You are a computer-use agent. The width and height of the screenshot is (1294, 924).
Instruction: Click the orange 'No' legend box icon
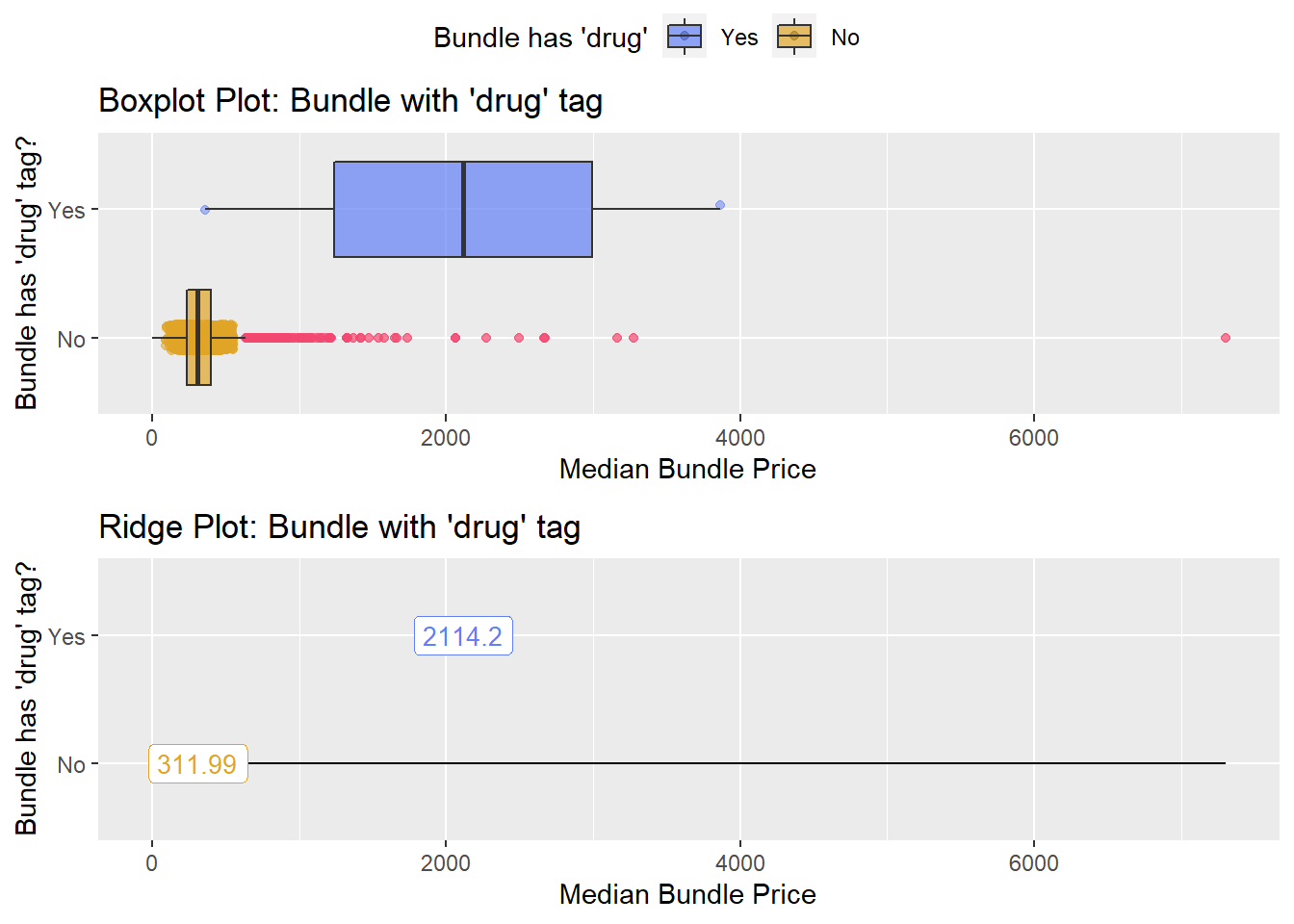point(794,37)
